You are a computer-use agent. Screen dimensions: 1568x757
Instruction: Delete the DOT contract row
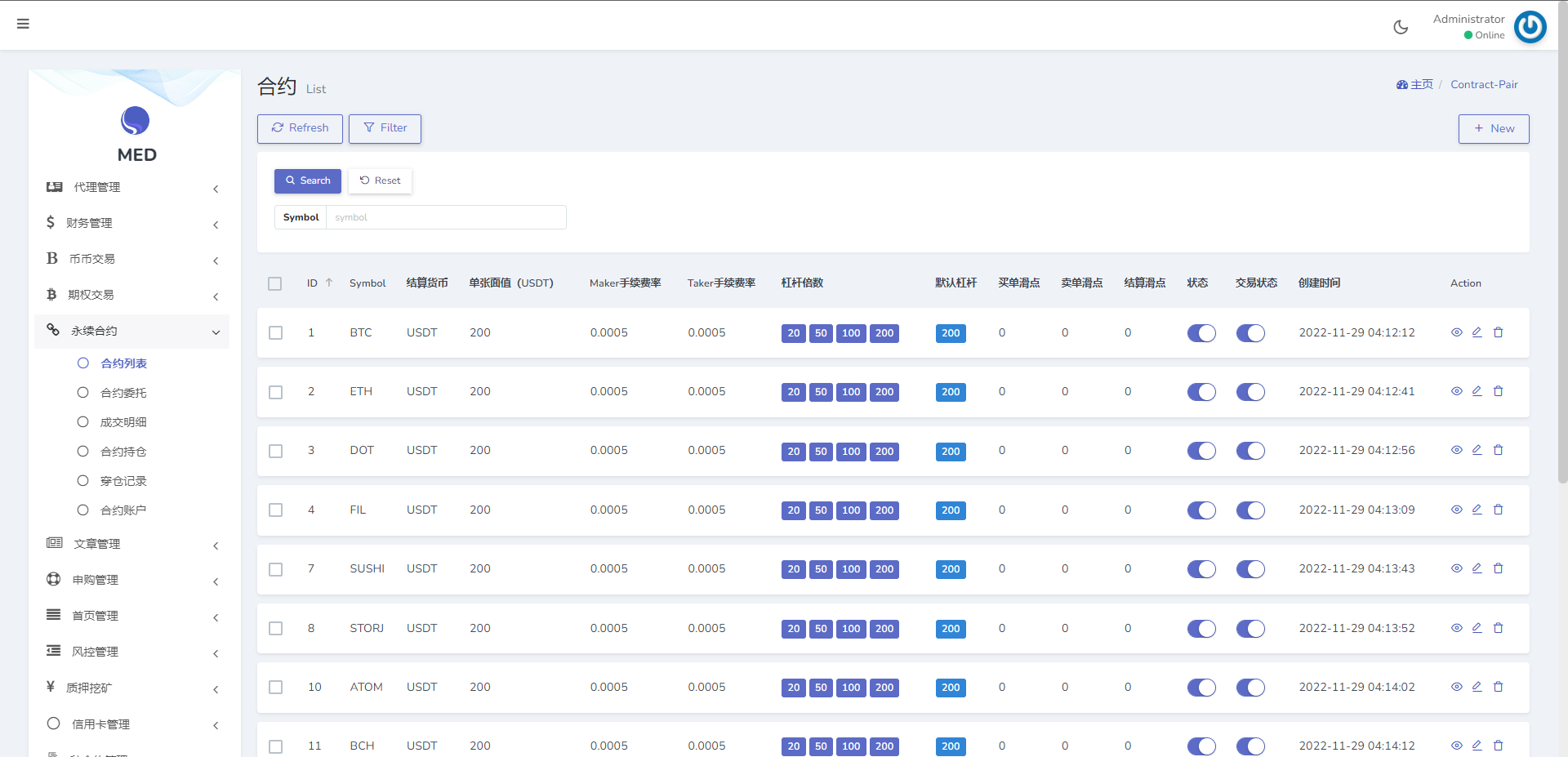(x=1498, y=450)
